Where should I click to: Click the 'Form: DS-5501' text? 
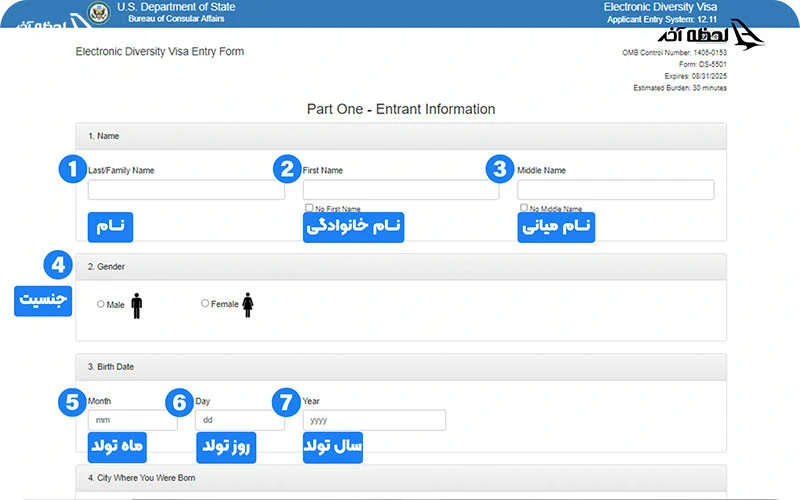(703, 64)
